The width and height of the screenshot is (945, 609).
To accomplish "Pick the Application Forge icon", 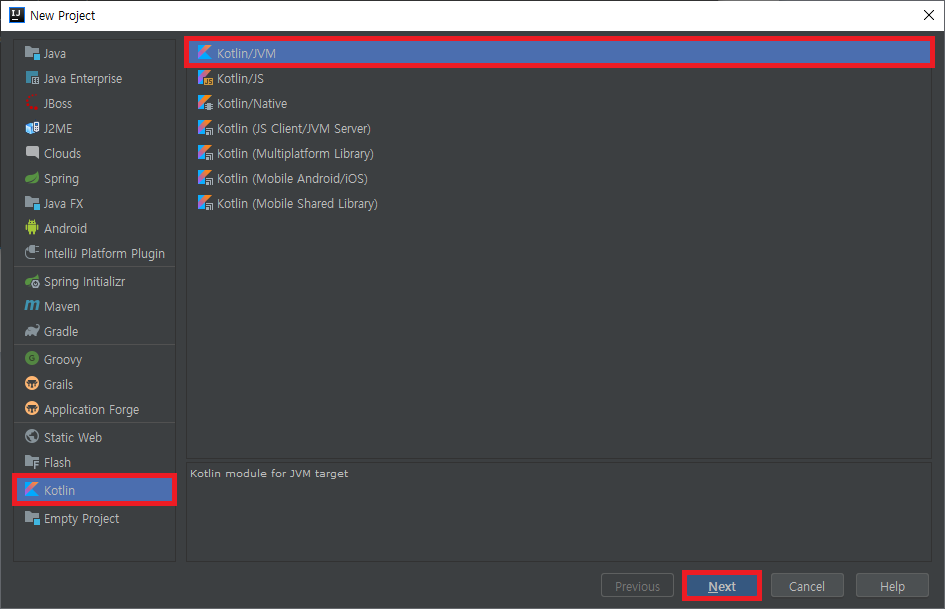I will point(32,408).
